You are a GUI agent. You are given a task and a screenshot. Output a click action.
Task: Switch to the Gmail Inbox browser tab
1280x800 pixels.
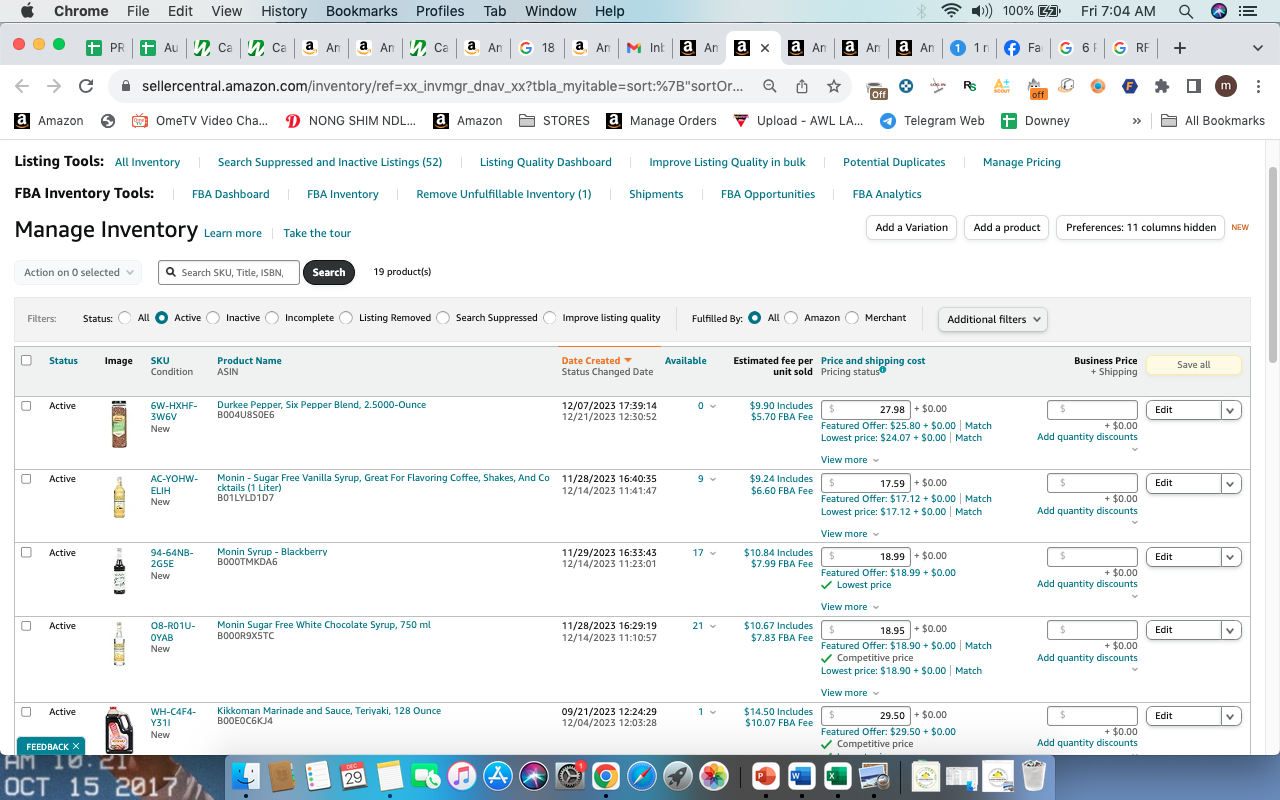tap(645, 47)
